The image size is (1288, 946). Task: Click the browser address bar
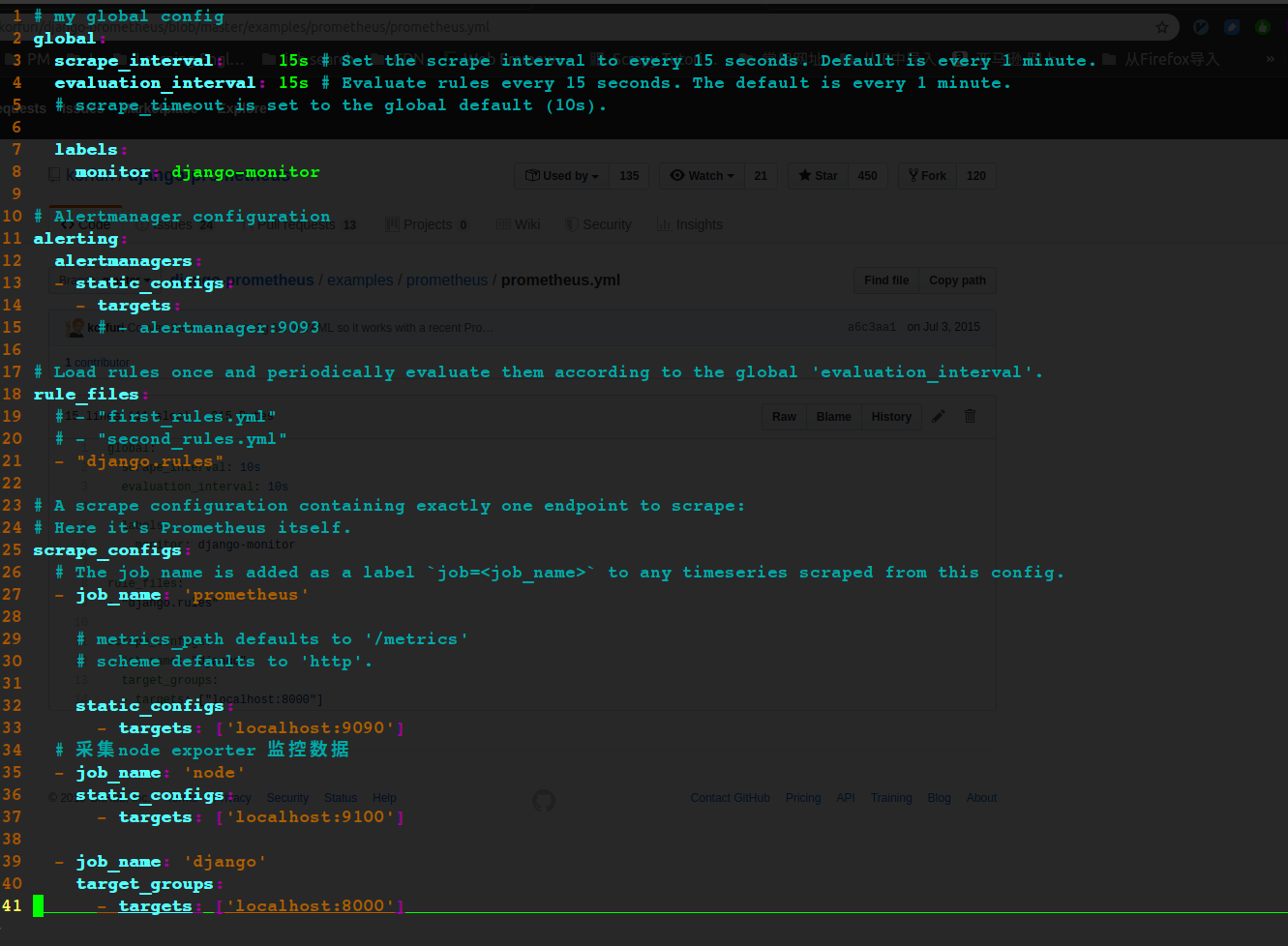pos(581,27)
